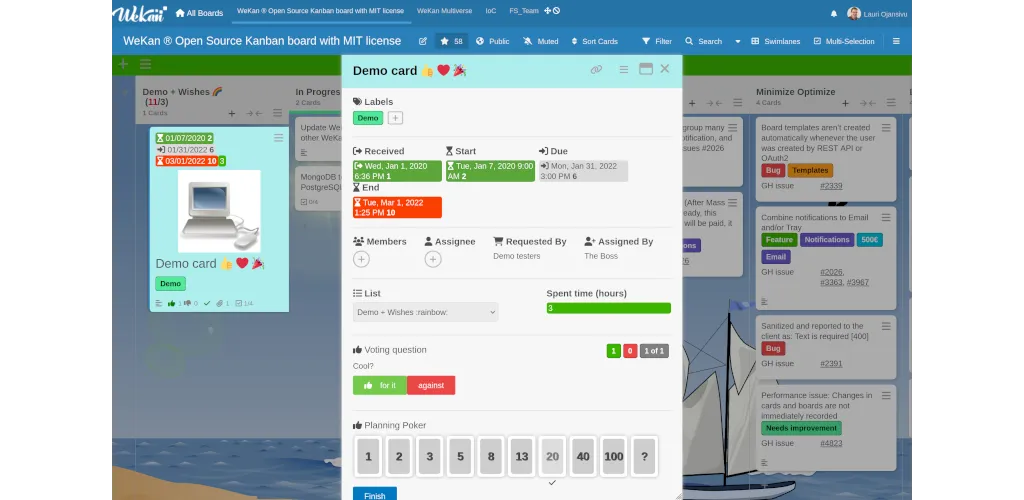Maximize the Demo card window

pyautogui.click(x=646, y=69)
